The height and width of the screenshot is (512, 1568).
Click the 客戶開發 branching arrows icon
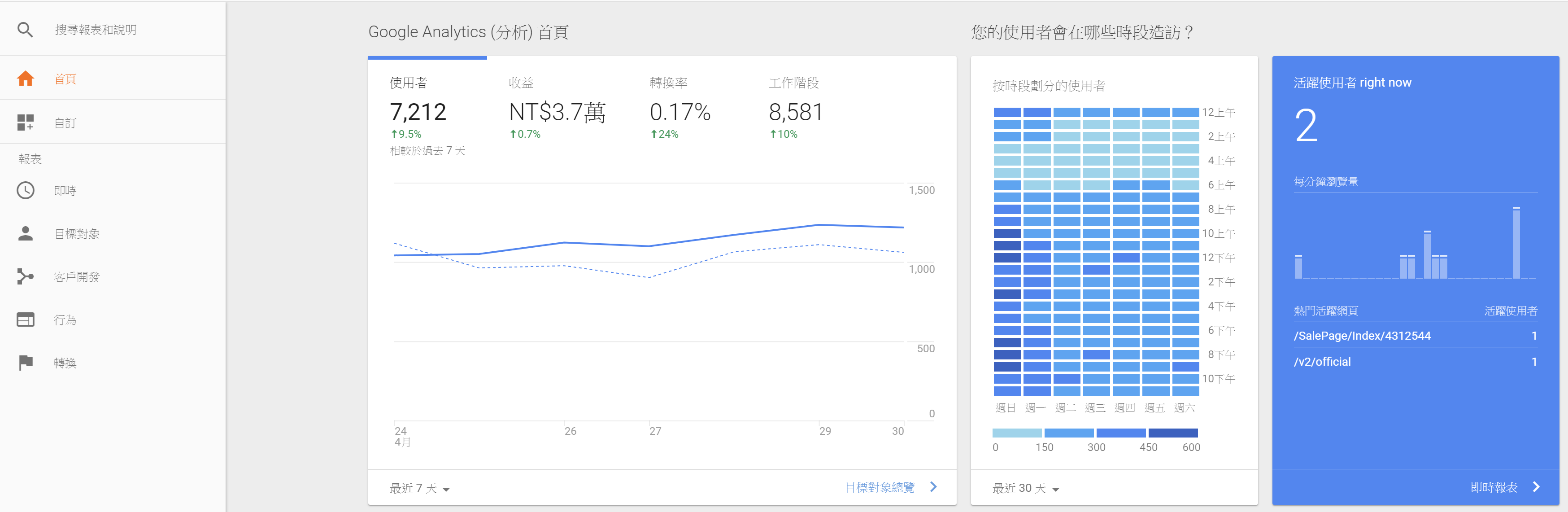[x=26, y=276]
